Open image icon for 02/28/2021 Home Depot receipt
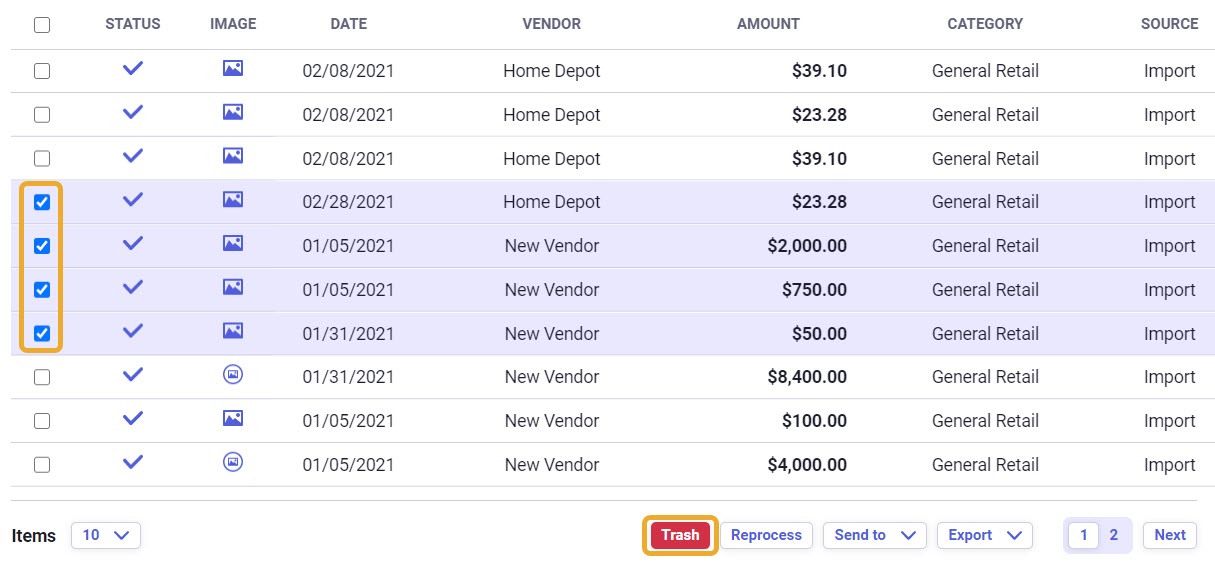The width and height of the screenshot is (1215, 565). pos(233,200)
